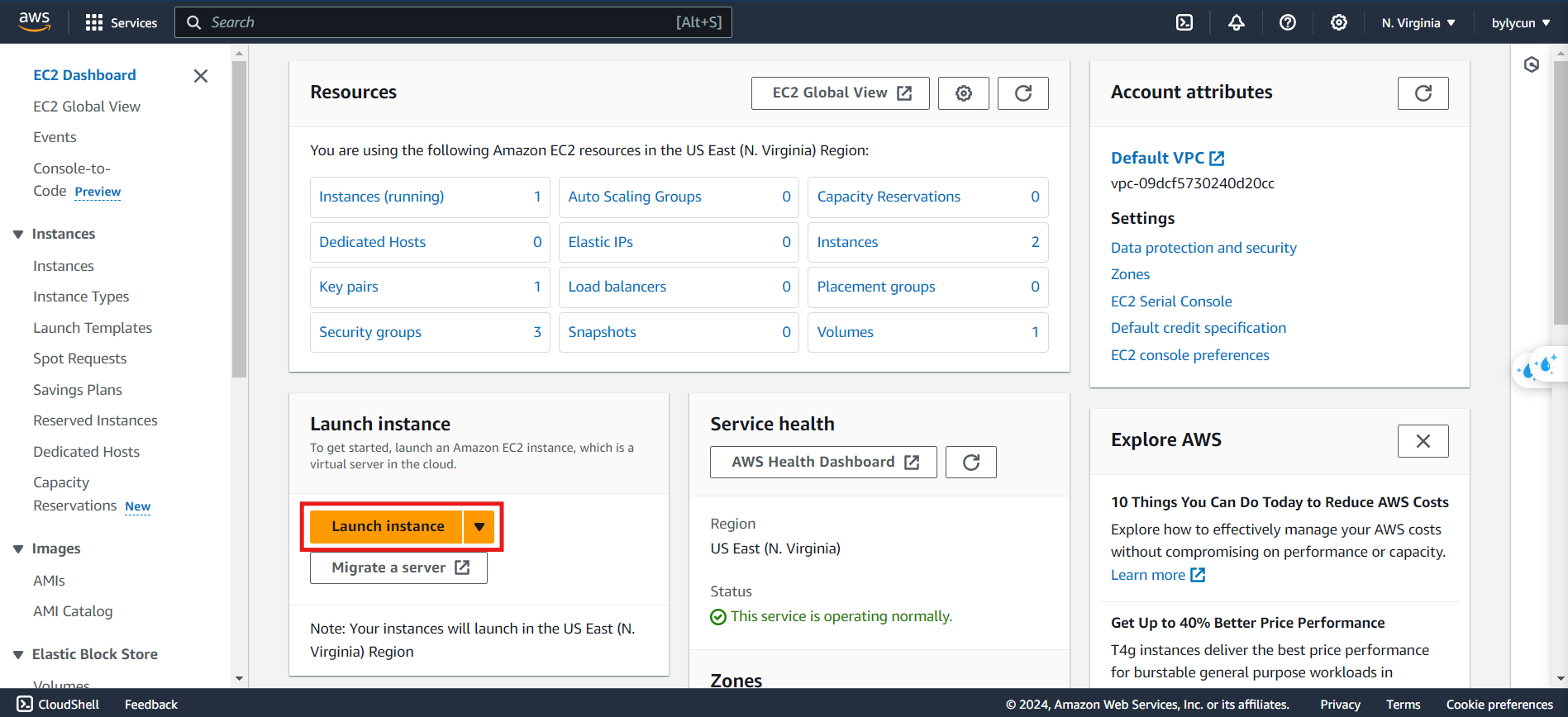Open Key pairs resource link

point(349,287)
